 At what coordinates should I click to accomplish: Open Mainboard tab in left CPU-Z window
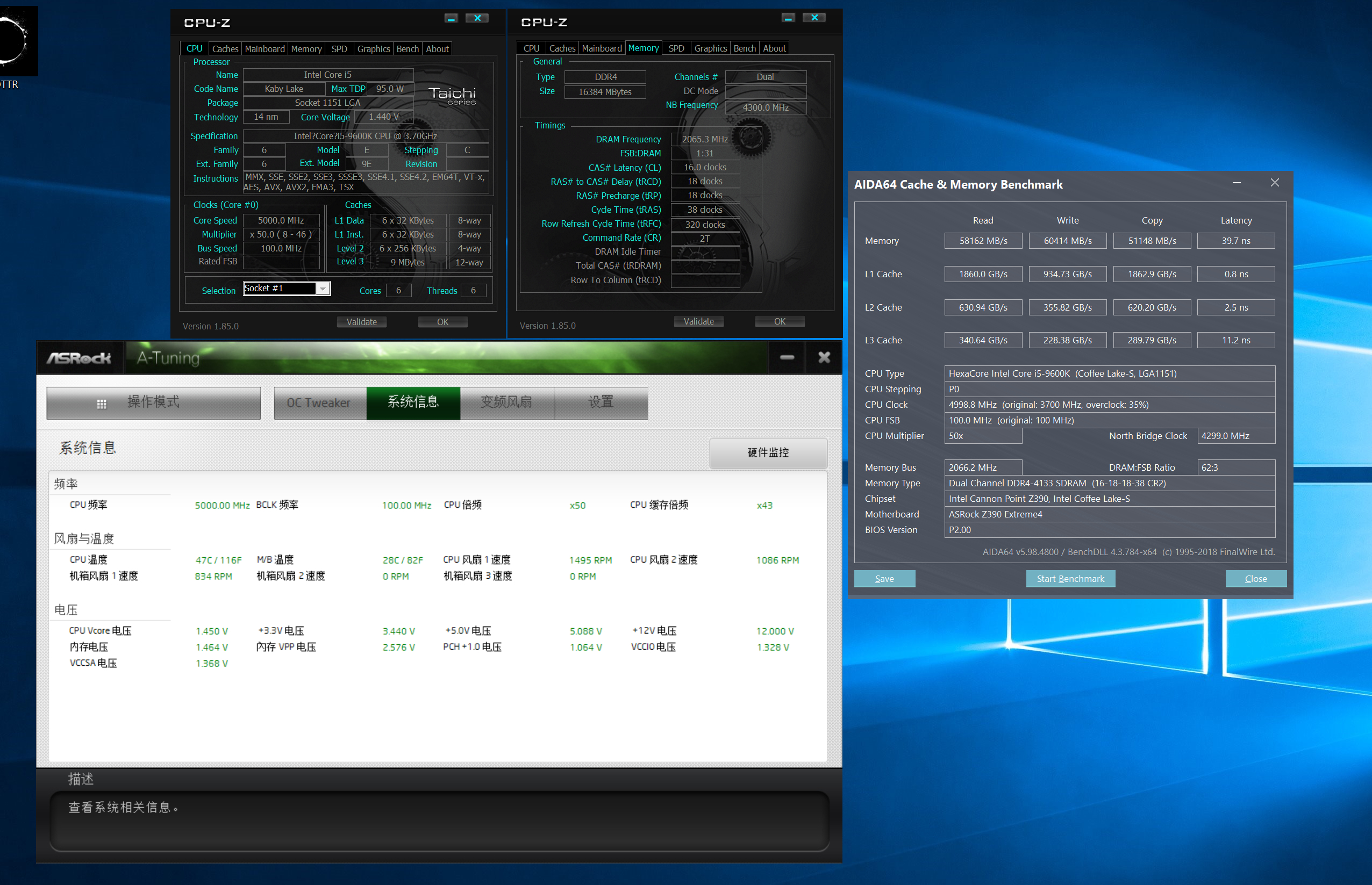(x=265, y=49)
